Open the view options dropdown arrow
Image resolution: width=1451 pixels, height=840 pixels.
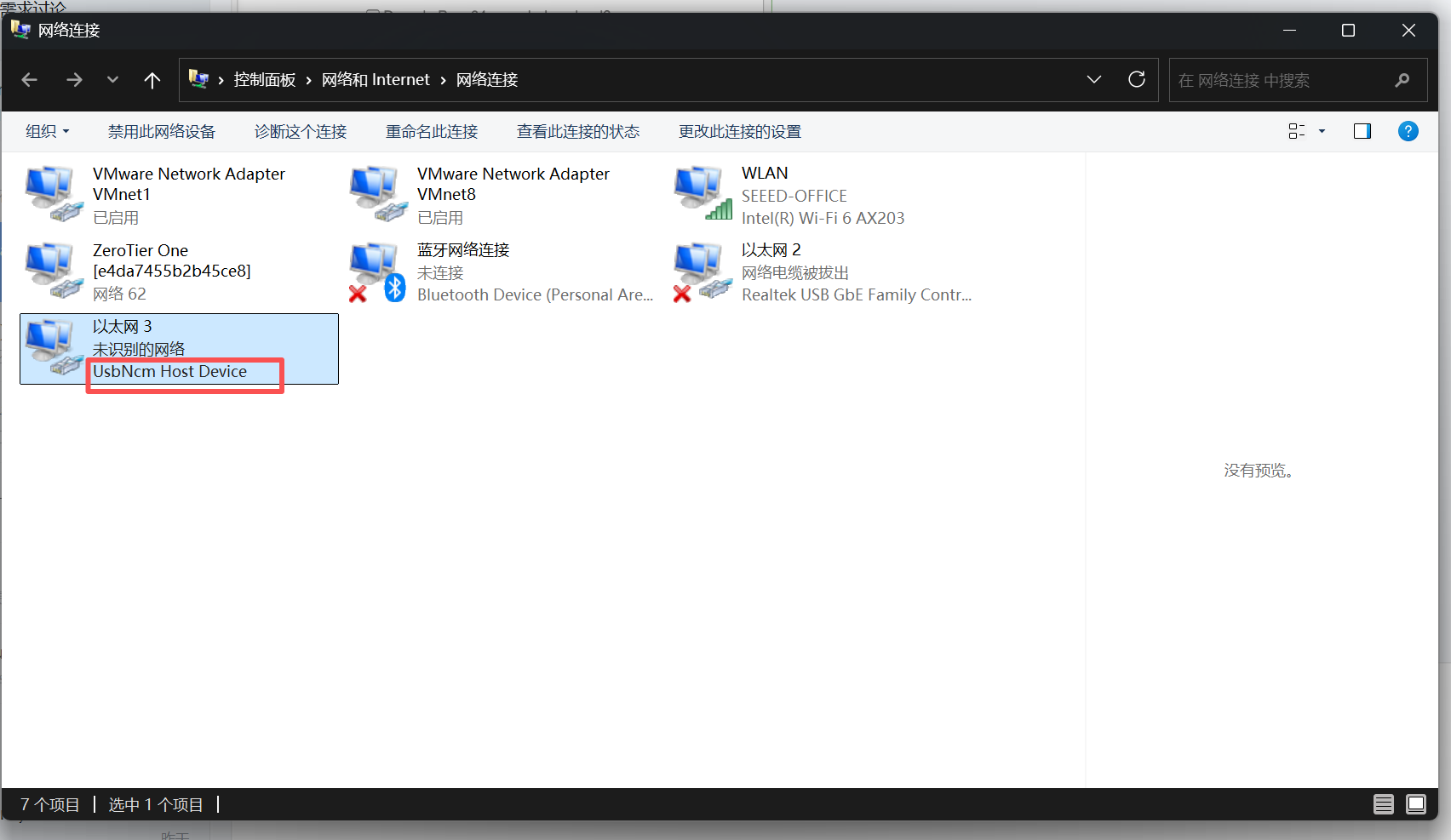point(1322,131)
